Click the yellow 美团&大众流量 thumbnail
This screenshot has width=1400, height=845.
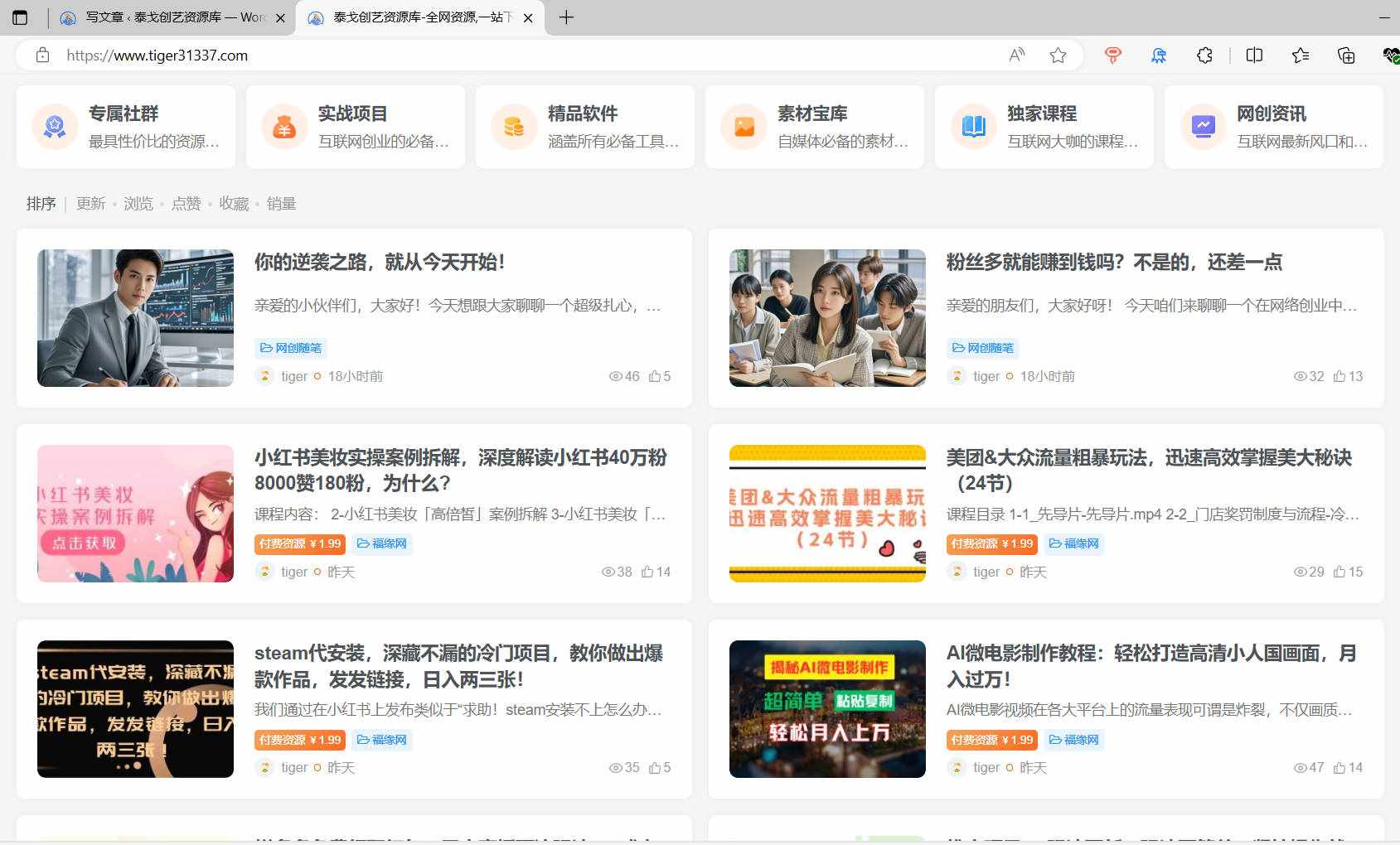pos(827,514)
